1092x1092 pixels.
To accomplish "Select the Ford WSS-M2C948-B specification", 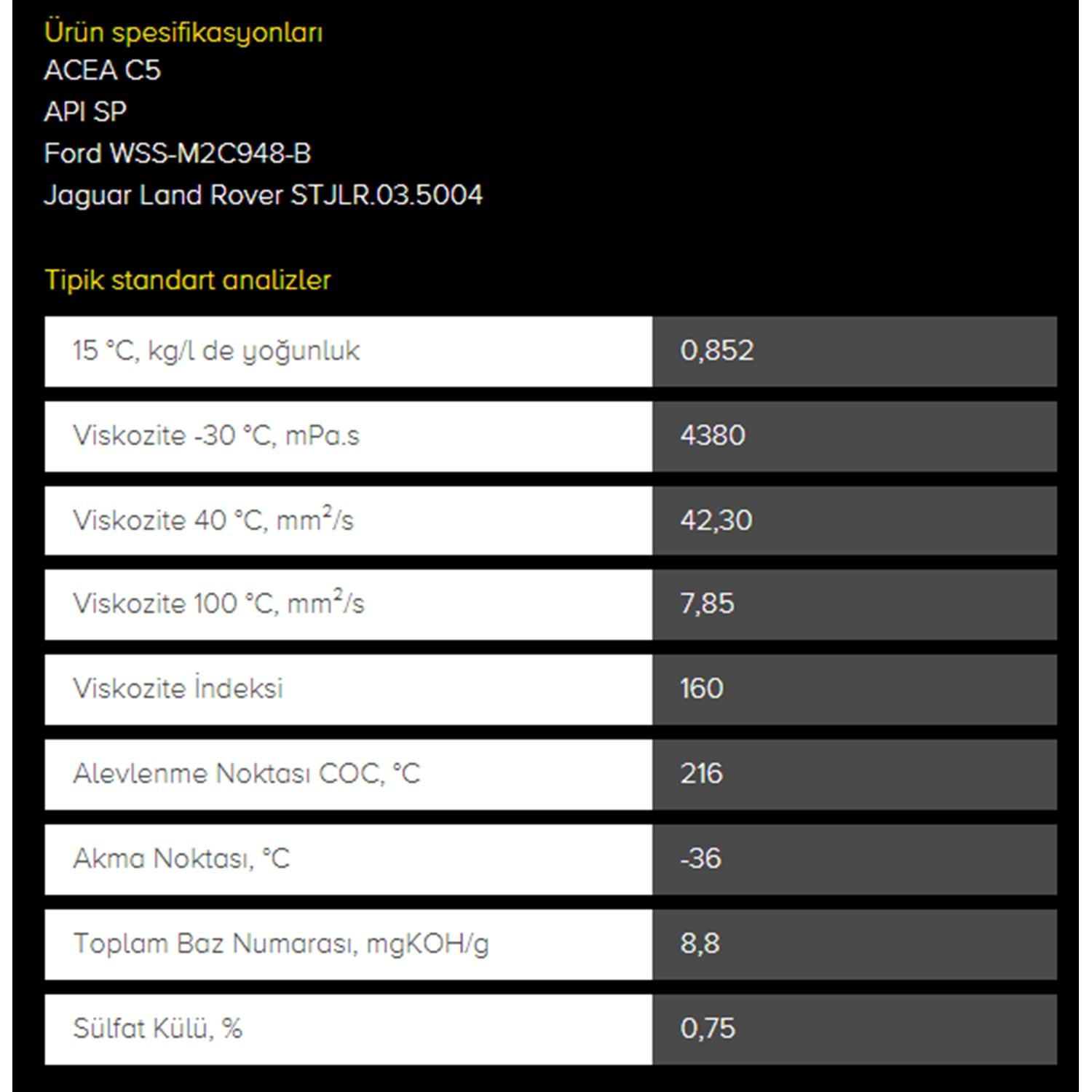I will tap(177, 154).
